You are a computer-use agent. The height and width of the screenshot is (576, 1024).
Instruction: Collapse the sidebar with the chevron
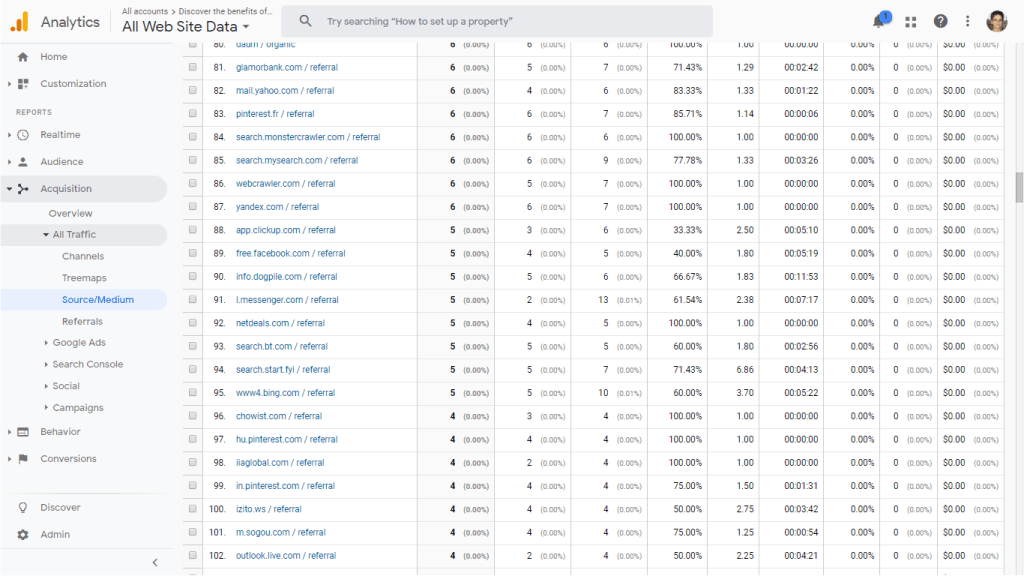click(155, 562)
